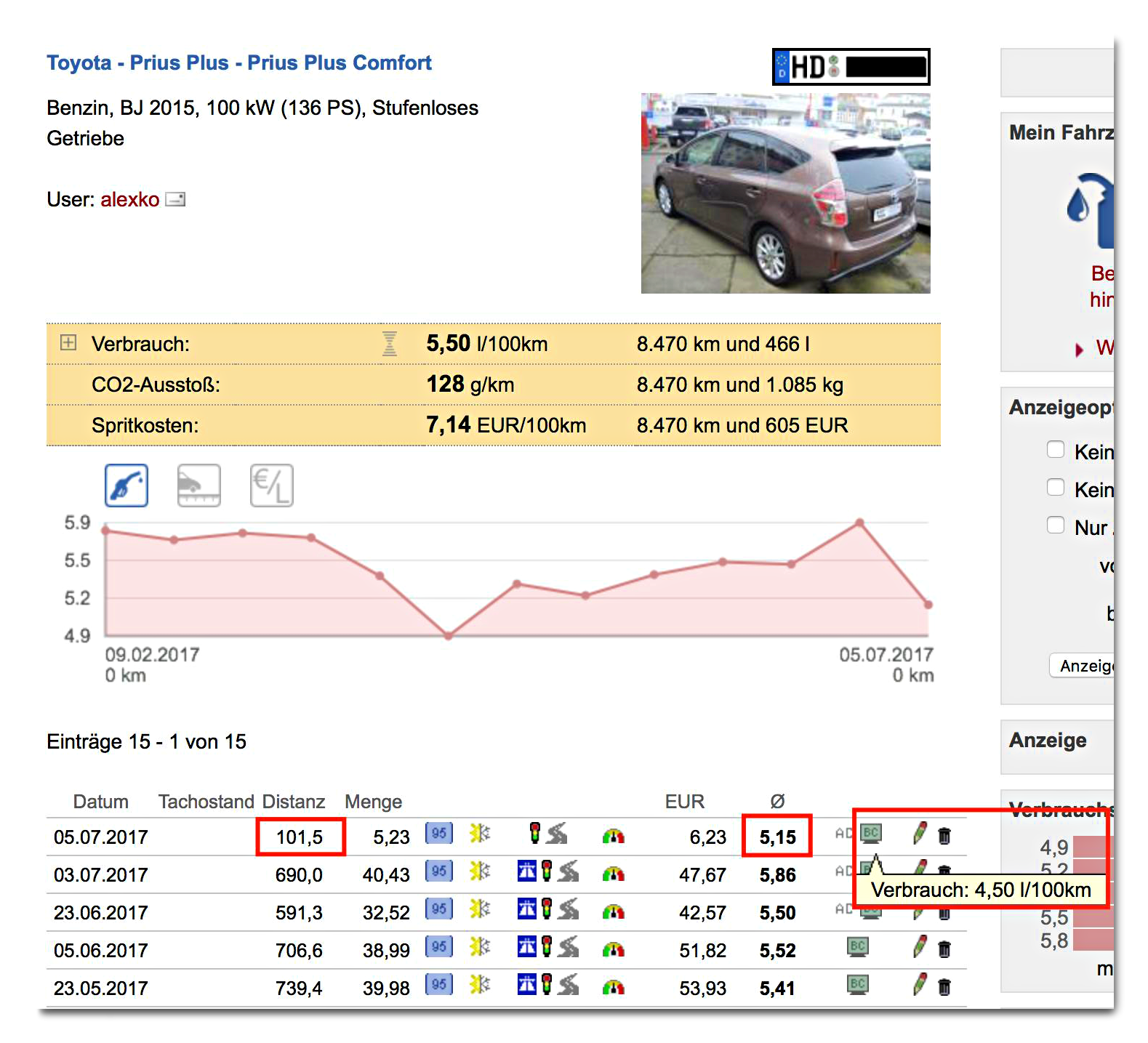This screenshot has height=1043, width=1148.
Task: Click the traffic light icon in 23.06.2017 row
Action: [x=547, y=909]
